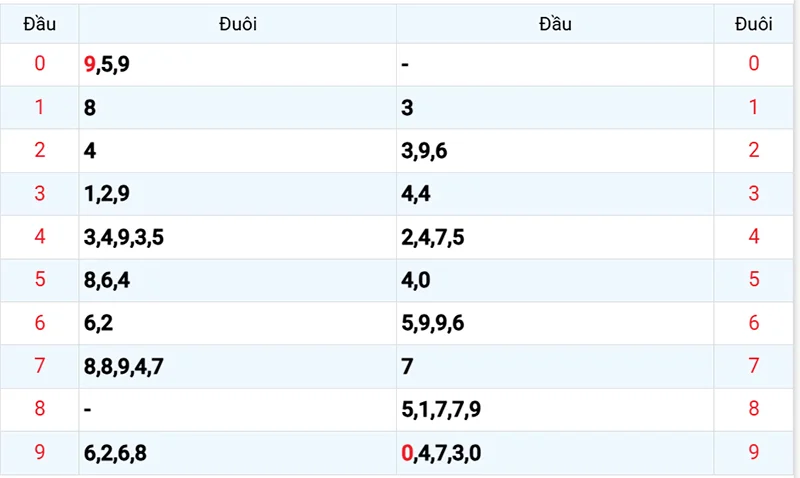Click the red 0 in 0,4,7,3,0
The width and height of the screenshot is (800, 478).
[407, 453]
